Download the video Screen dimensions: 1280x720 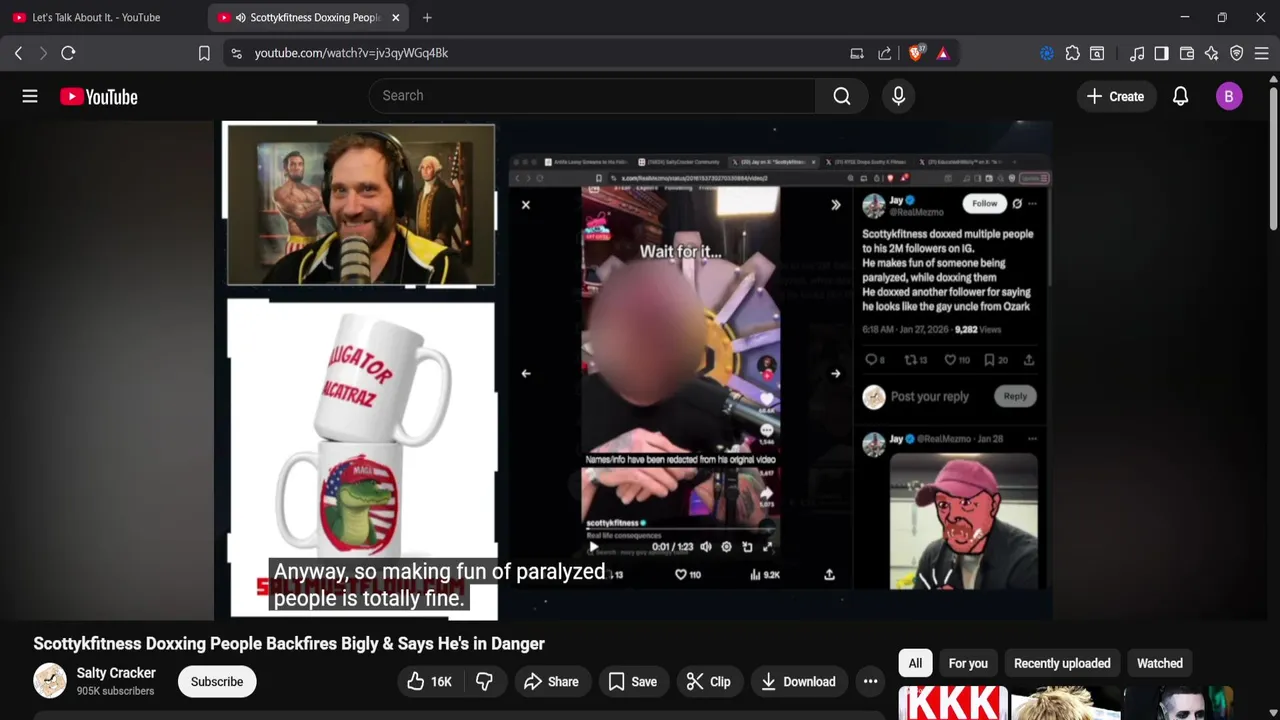pyautogui.click(x=798, y=682)
